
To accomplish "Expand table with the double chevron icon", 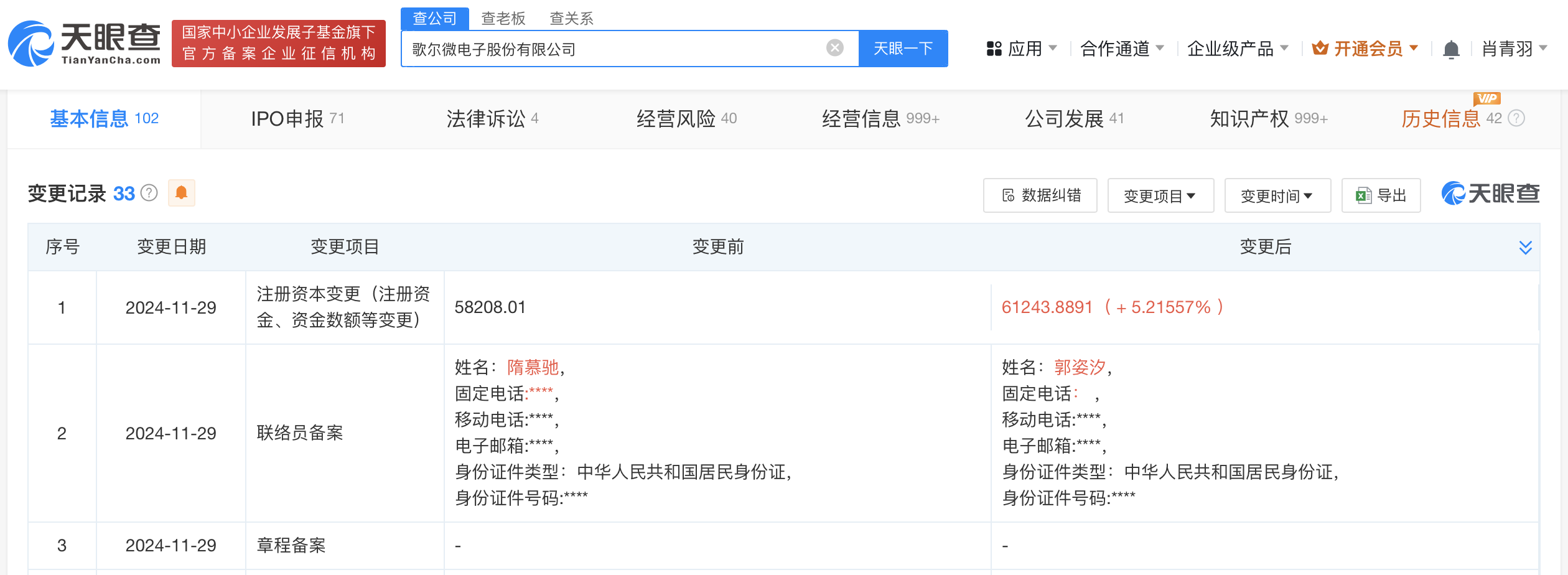I will click(1525, 247).
